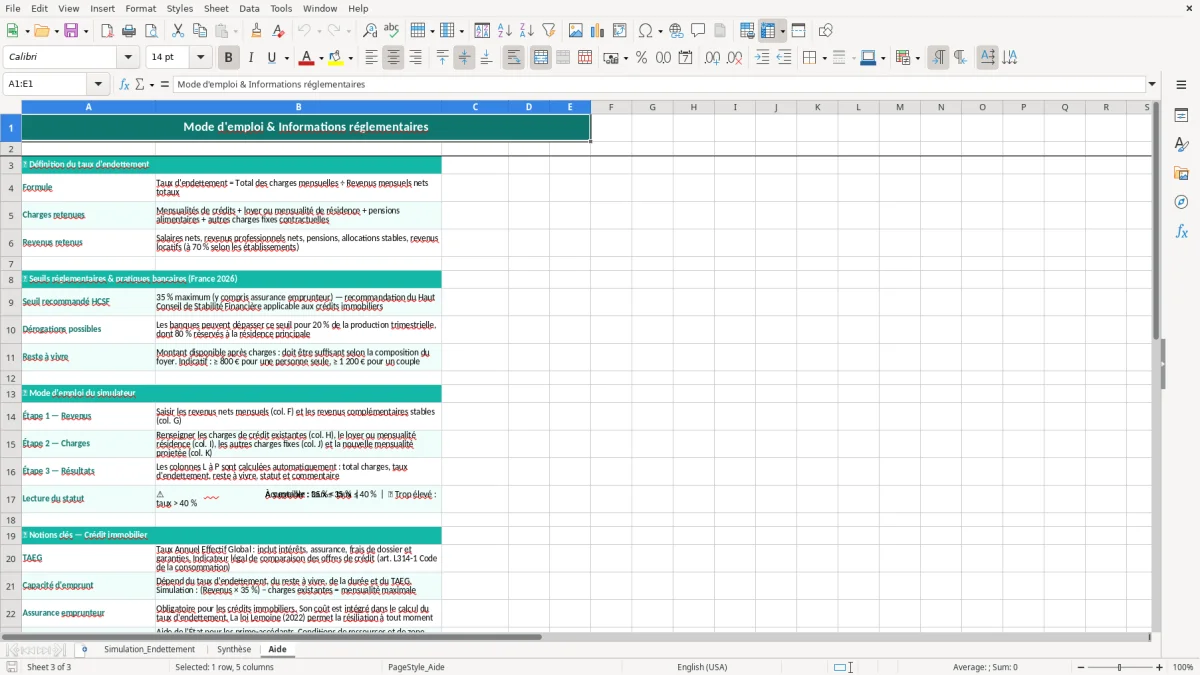The image size is (1200, 675).
Task: Apply the yellow background color
Action: (x=337, y=58)
